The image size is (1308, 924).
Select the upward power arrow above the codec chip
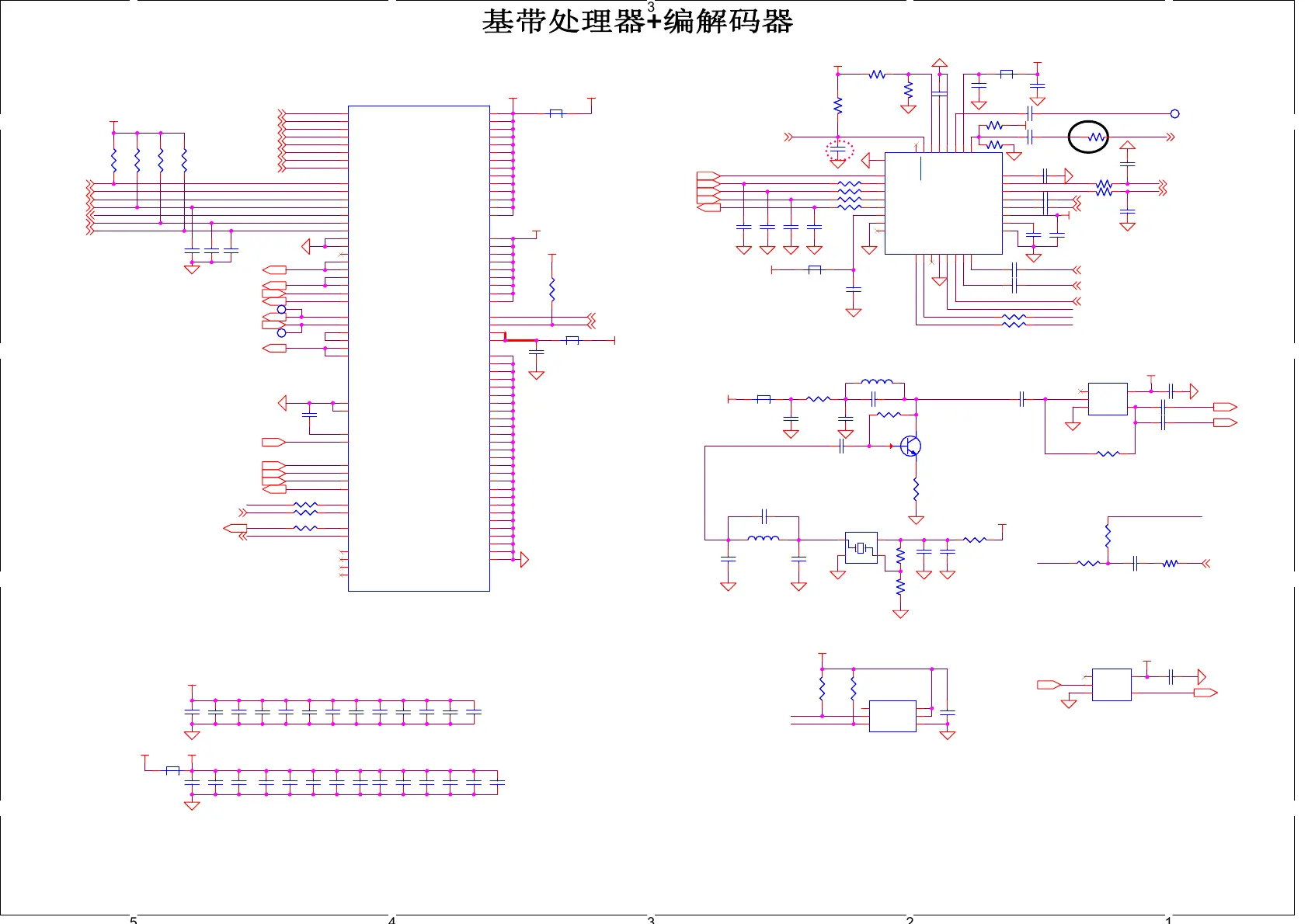(939, 63)
